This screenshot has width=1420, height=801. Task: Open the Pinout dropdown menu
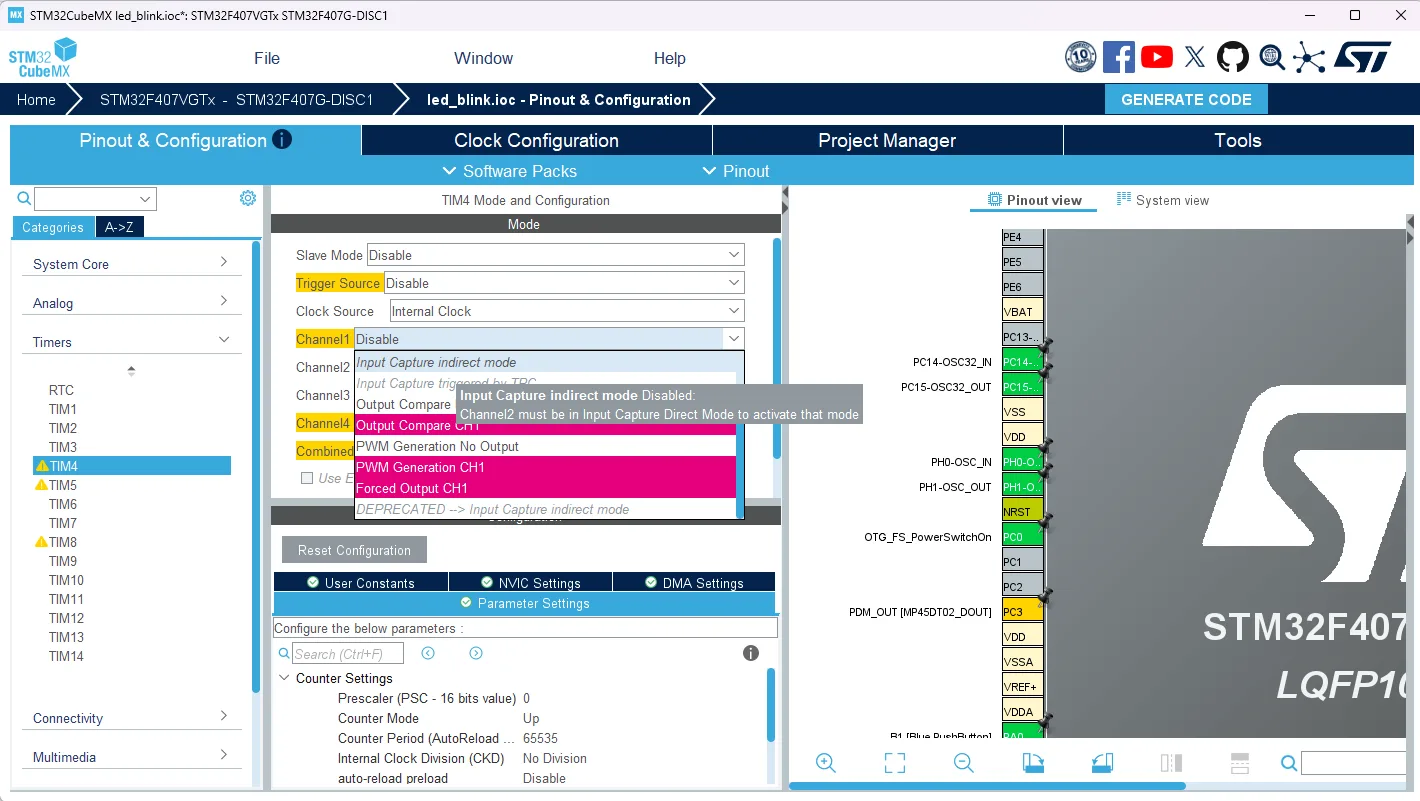tap(736, 171)
